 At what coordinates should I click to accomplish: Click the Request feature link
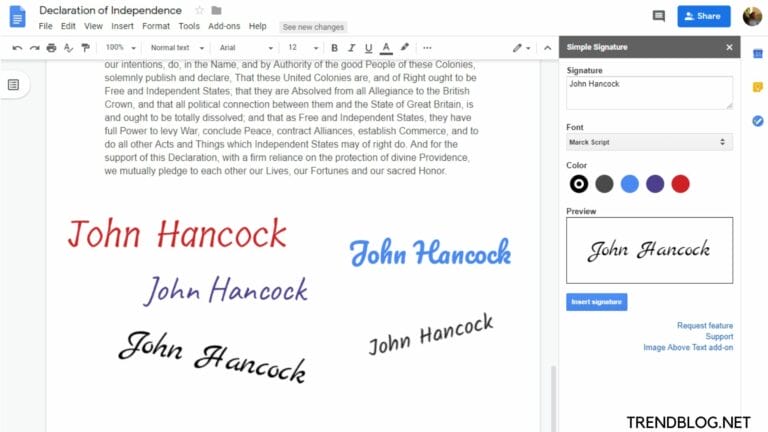click(x=704, y=326)
